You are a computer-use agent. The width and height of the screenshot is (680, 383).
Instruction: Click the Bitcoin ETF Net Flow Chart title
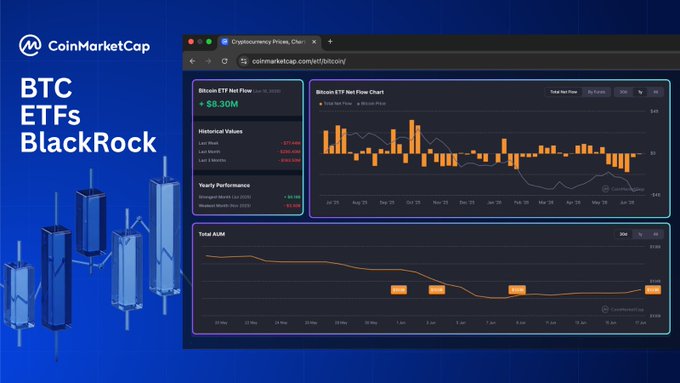pyautogui.click(x=350, y=92)
